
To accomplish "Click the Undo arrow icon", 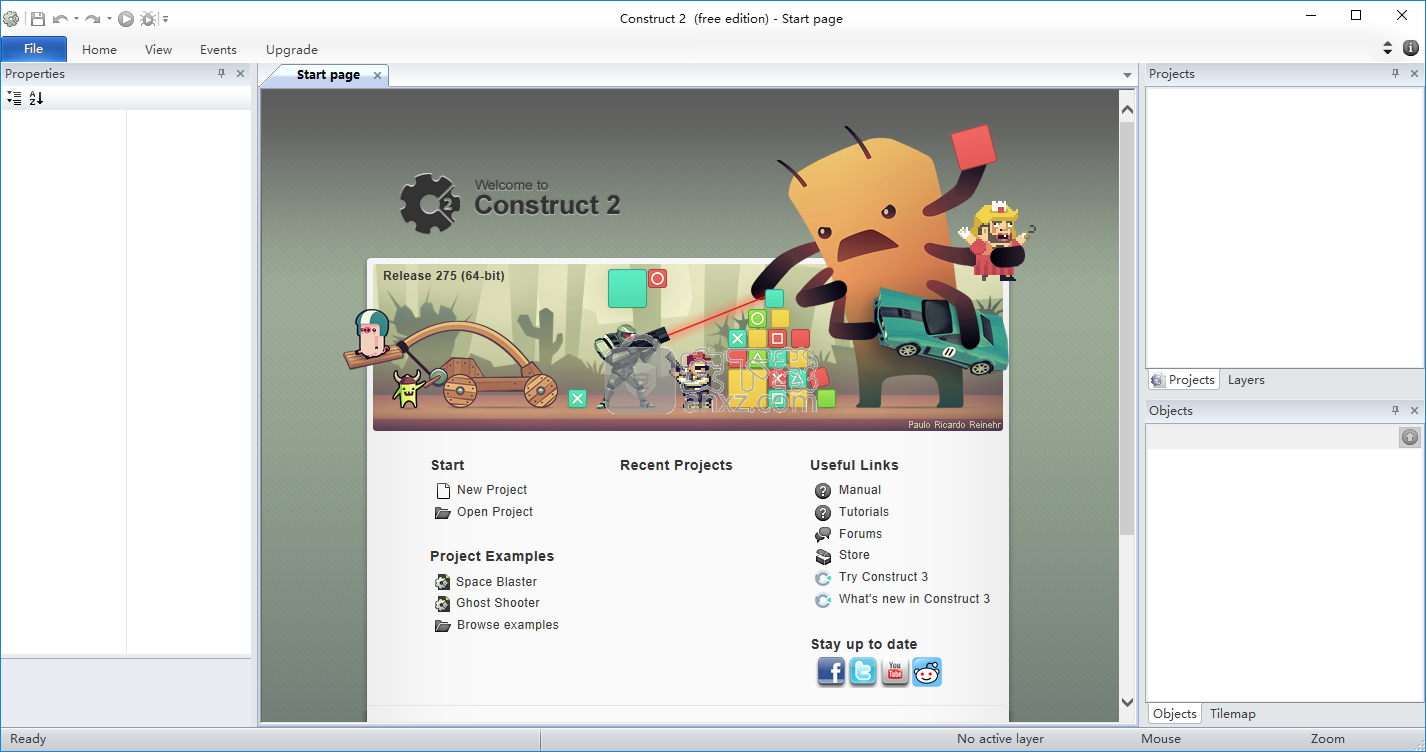I will (x=60, y=19).
